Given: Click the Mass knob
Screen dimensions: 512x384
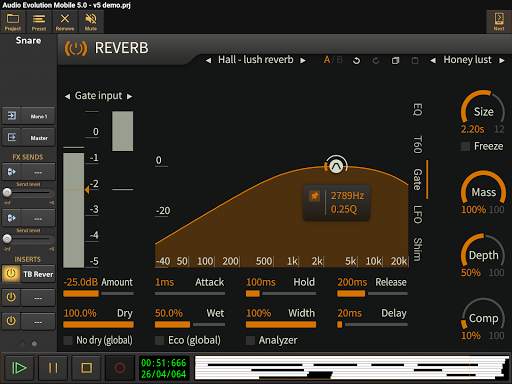Looking at the screenshot, I should [483, 192].
